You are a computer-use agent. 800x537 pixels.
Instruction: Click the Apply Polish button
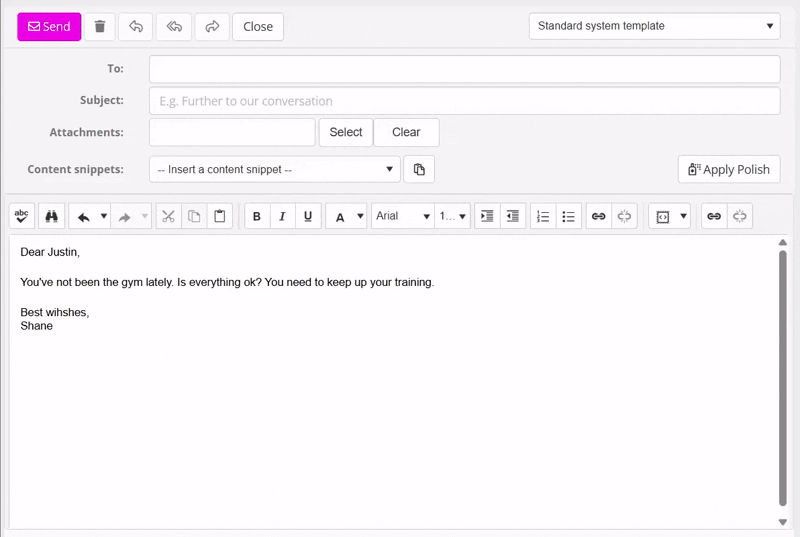coord(729,170)
